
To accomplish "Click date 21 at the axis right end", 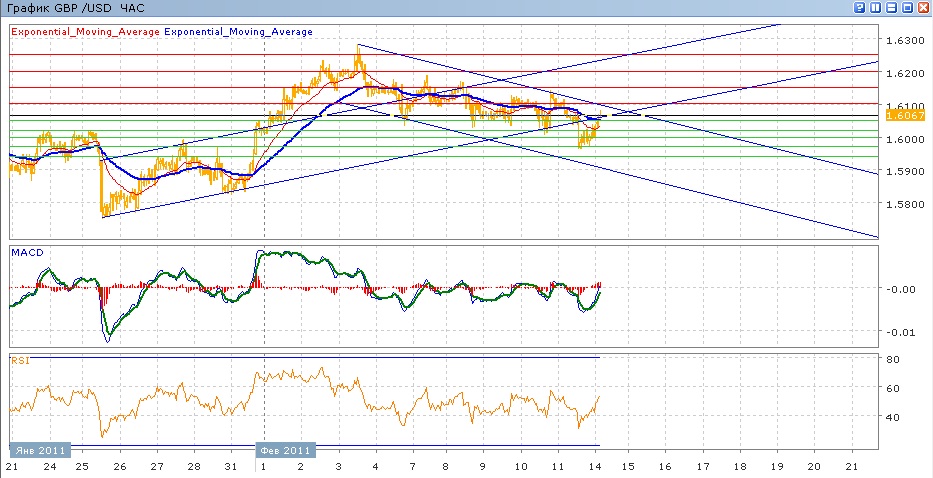I will click(850, 467).
